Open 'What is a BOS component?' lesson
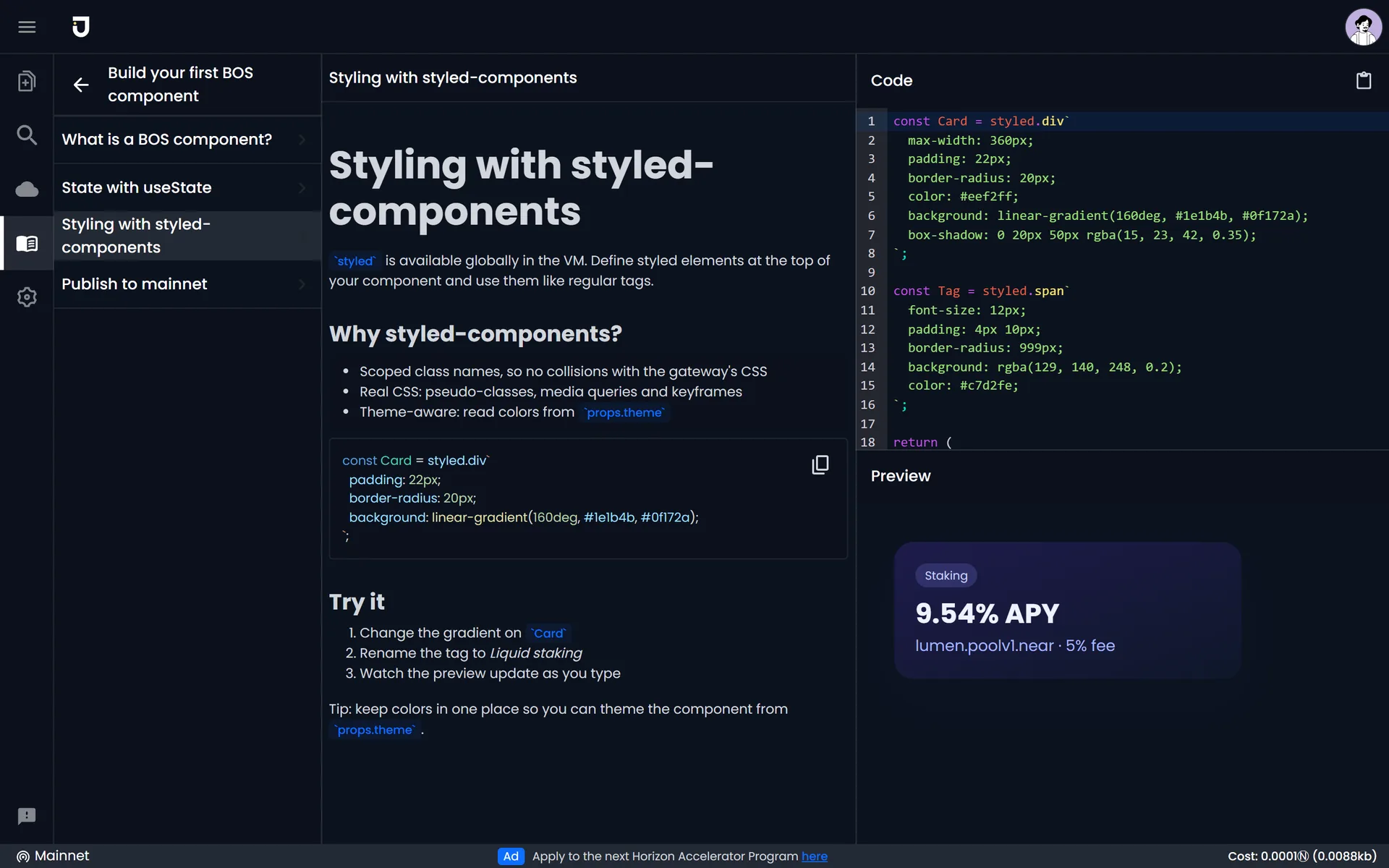 (x=187, y=140)
